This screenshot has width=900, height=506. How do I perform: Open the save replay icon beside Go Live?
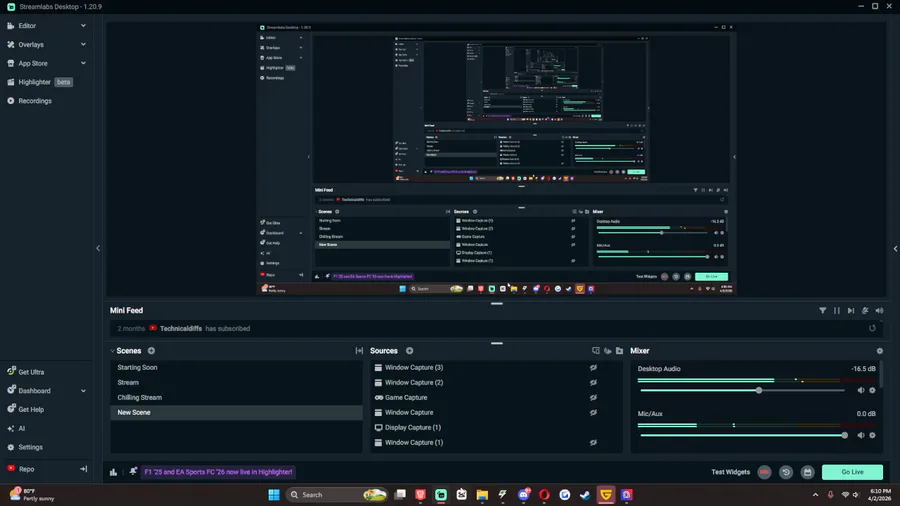(x=808, y=472)
